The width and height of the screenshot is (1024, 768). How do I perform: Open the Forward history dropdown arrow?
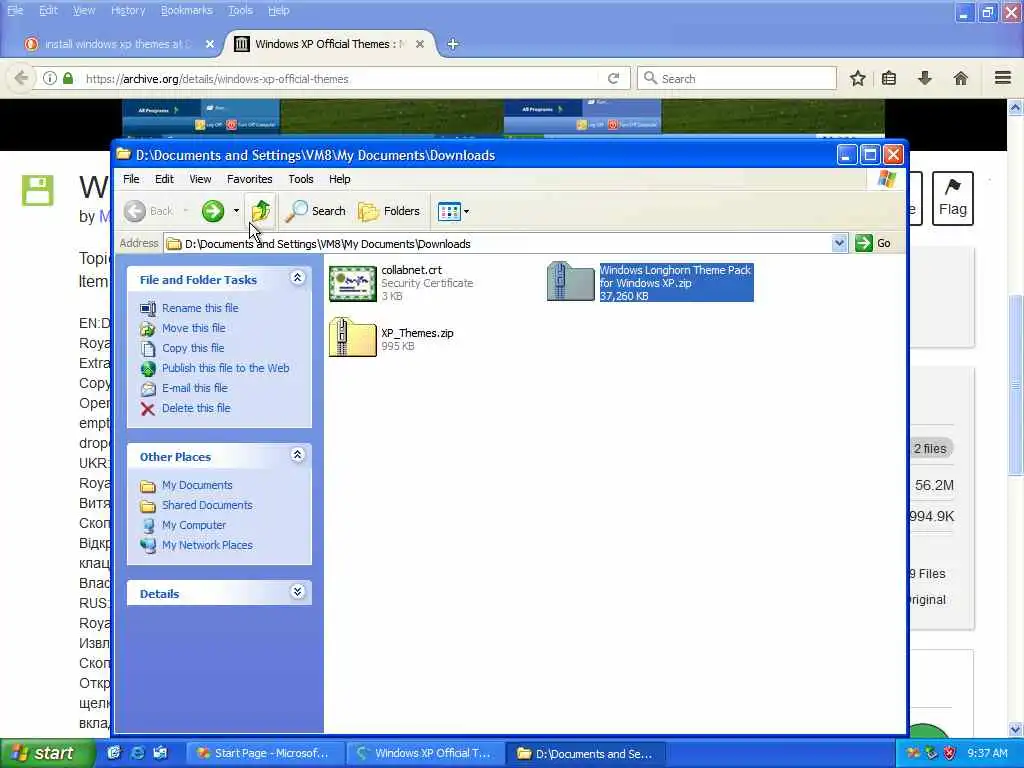coord(236,211)
